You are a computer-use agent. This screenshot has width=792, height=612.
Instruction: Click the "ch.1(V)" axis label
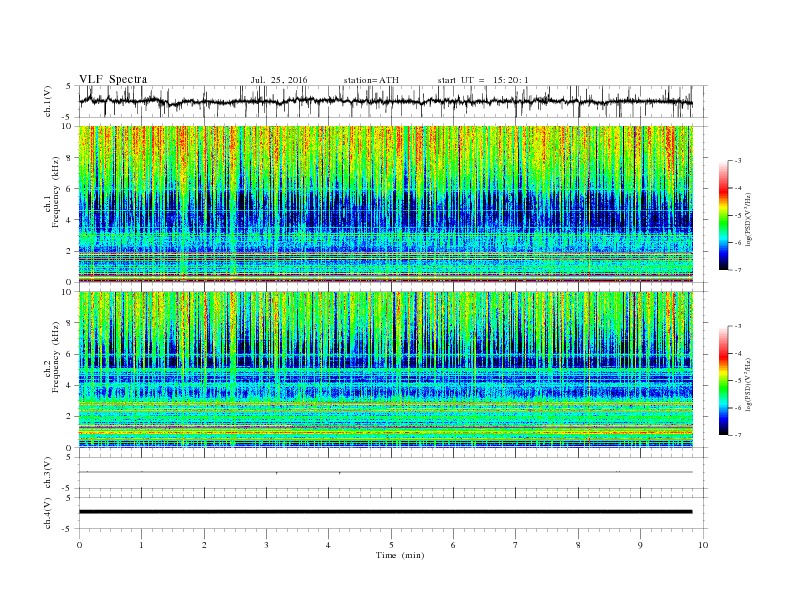point(48,101)
